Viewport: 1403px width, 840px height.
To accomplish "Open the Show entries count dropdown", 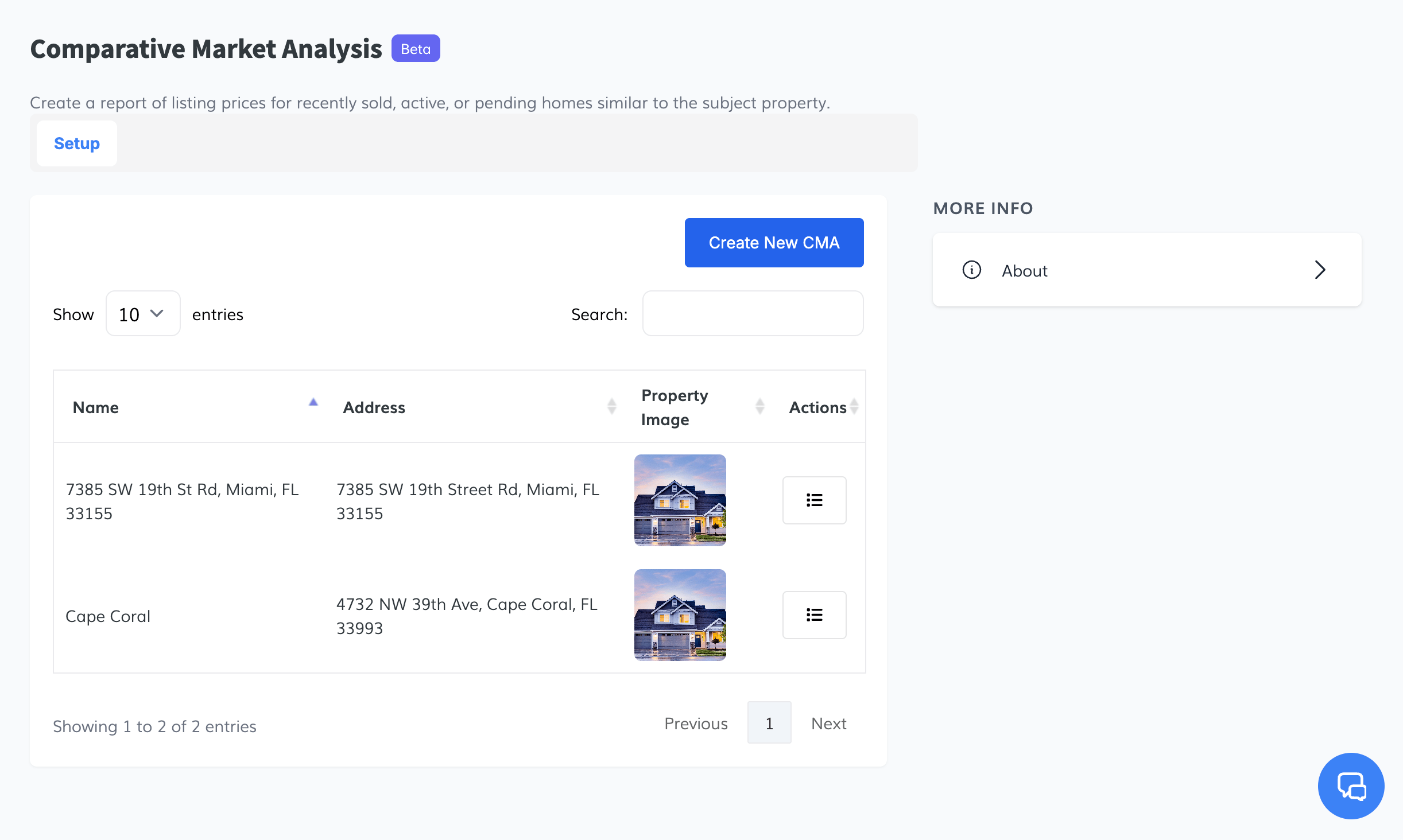I will pos(142,314).
